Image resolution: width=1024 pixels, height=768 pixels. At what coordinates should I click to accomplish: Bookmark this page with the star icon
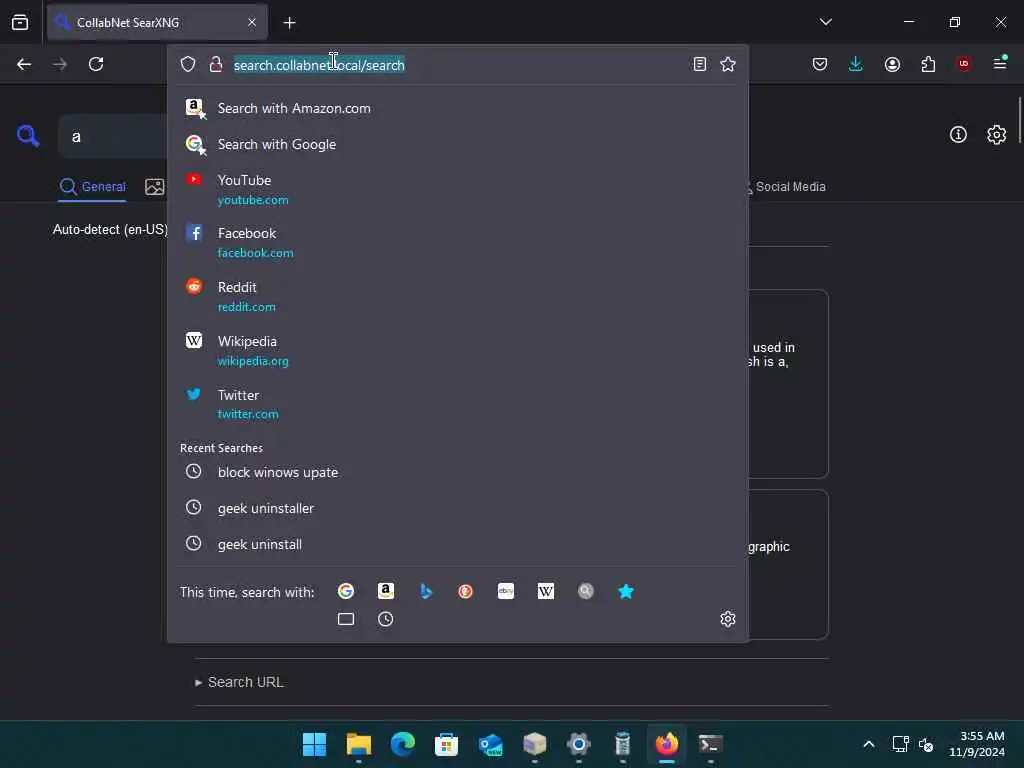[728, 64]
